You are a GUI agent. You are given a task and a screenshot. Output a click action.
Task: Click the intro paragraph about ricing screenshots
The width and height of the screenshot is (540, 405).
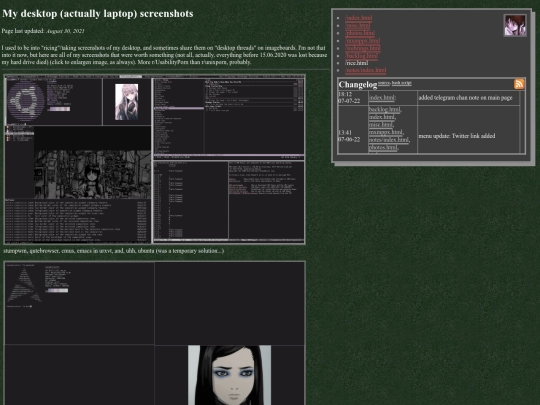point(165,55)
